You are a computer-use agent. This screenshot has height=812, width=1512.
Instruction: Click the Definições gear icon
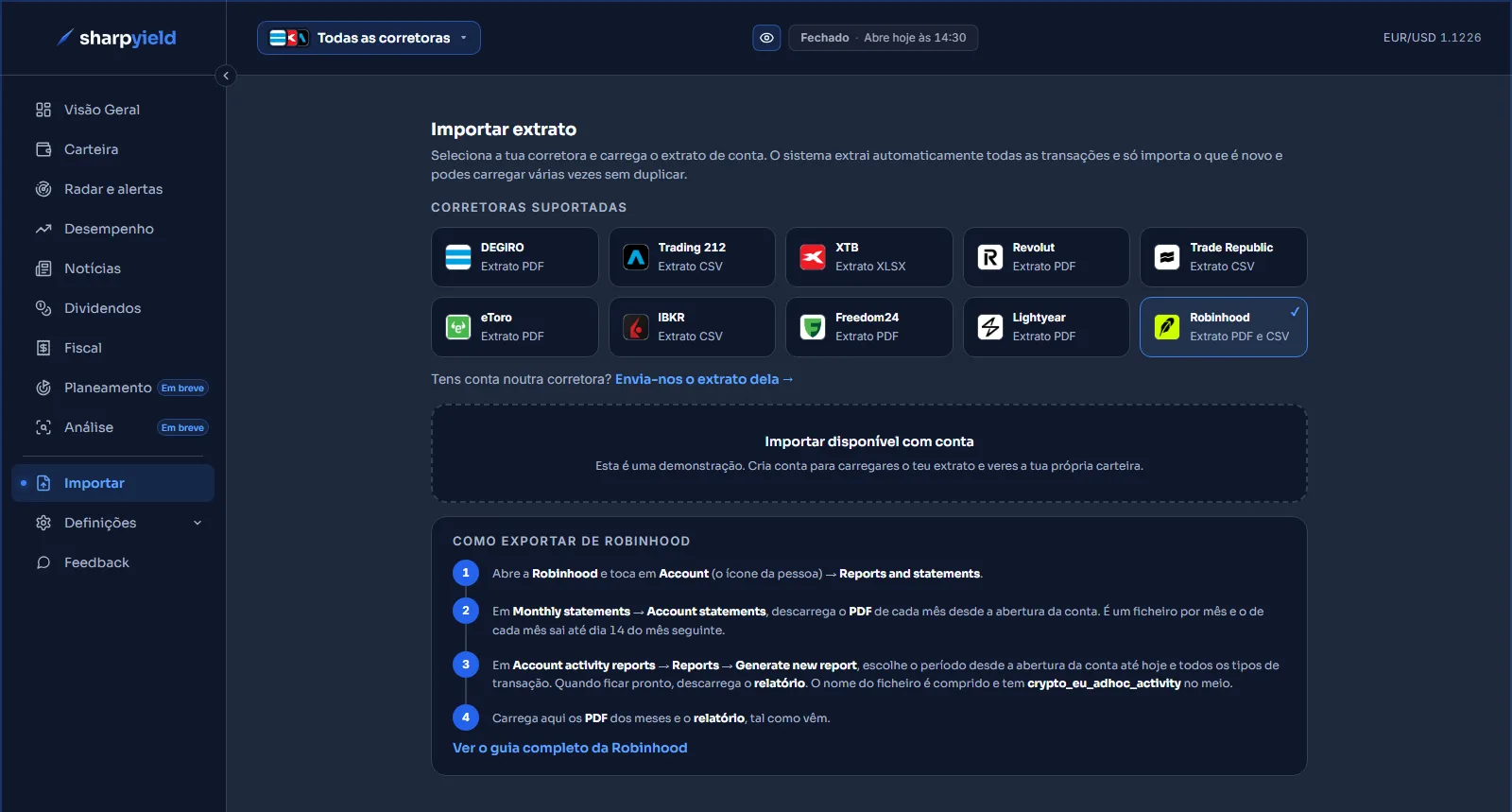tap(43, 523)
